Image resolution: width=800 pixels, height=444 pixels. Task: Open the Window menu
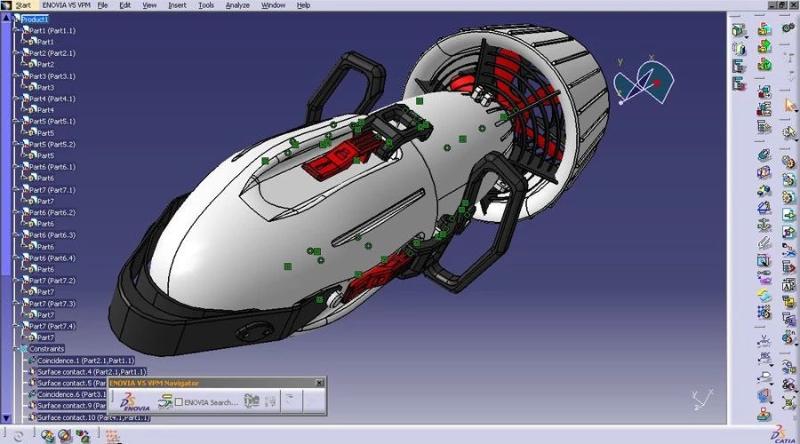click(x=273, y=5)
